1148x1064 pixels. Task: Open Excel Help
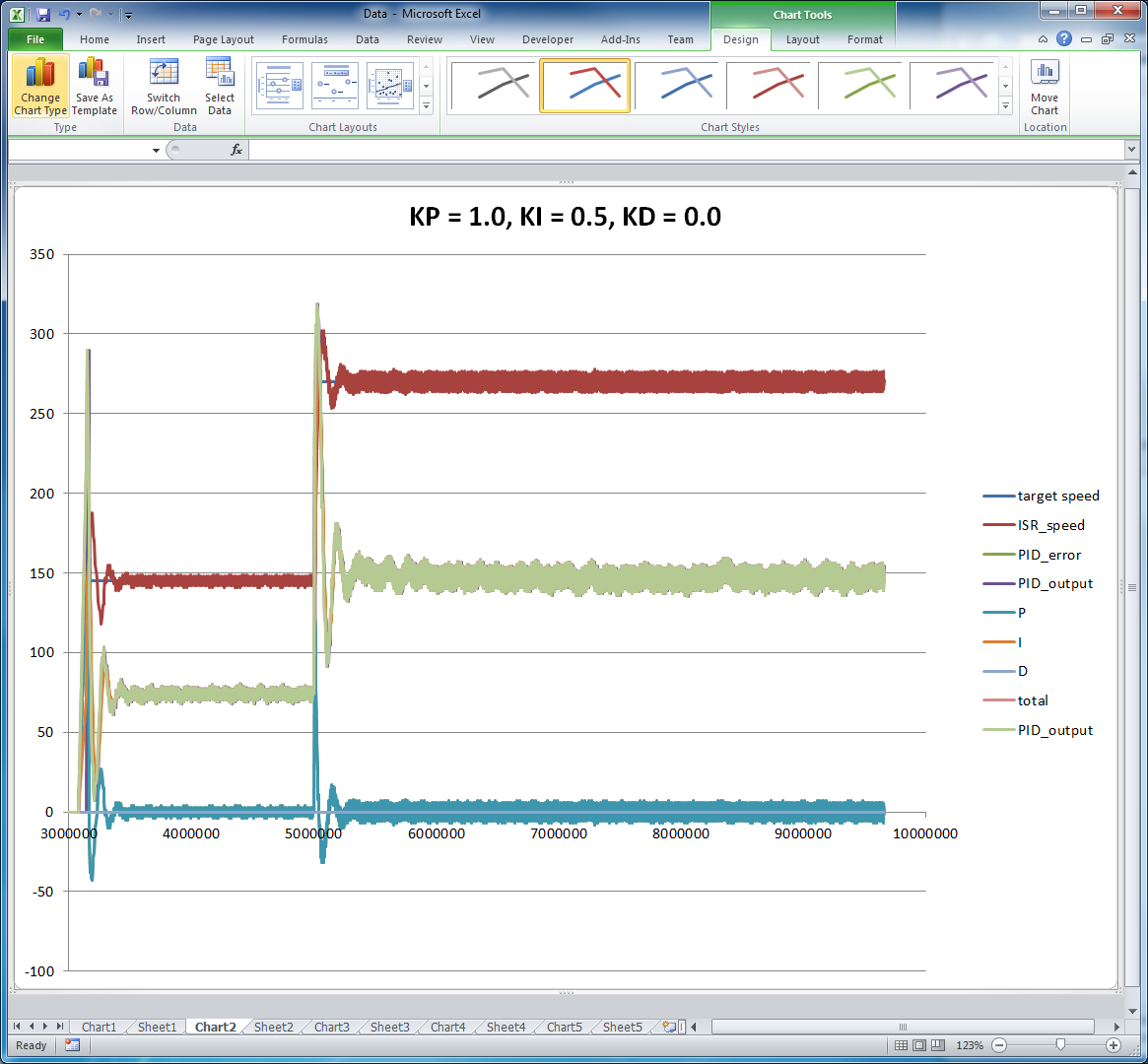(x=1064, y=38)
